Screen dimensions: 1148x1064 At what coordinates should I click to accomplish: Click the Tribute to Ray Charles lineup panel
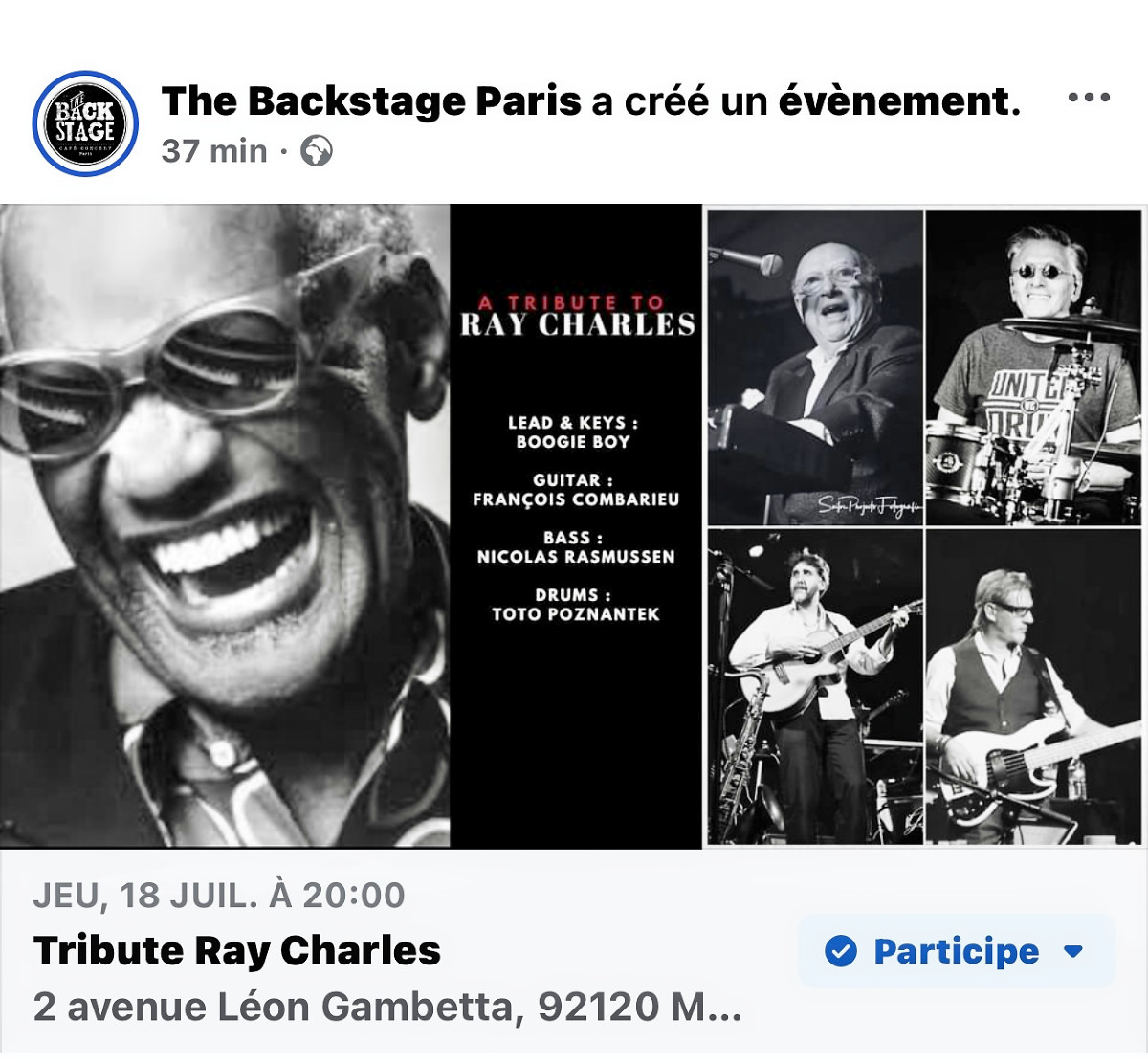pyautogui.click(x=576, y=525)
